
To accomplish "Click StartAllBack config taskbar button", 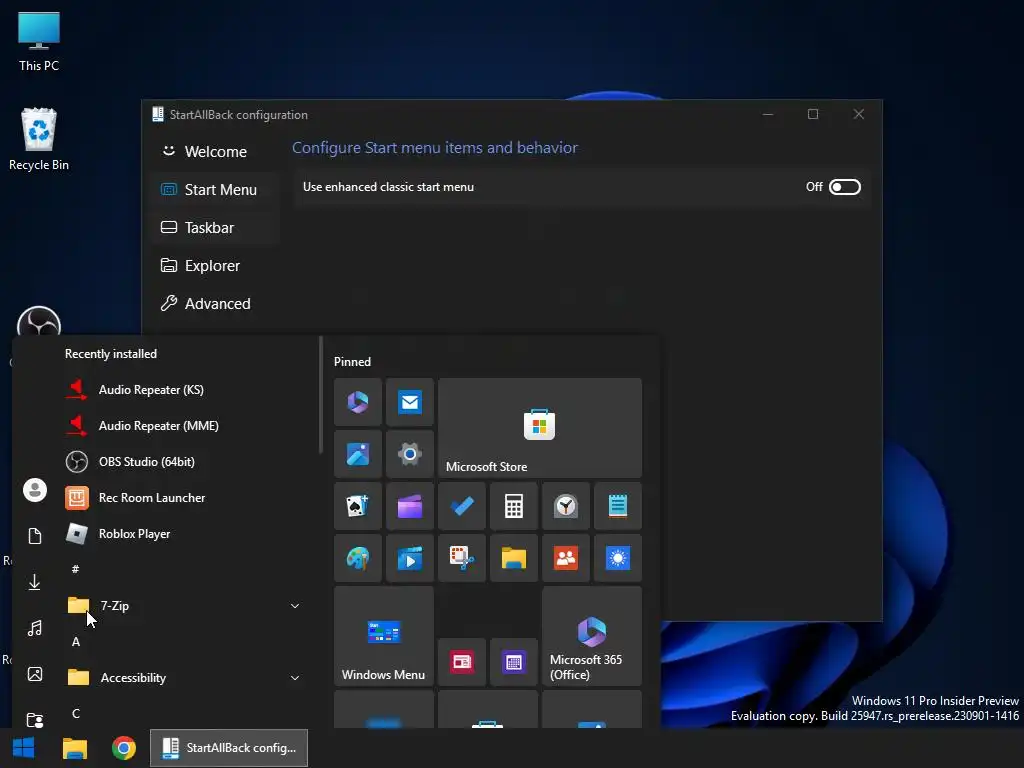I will pos(229,748).
